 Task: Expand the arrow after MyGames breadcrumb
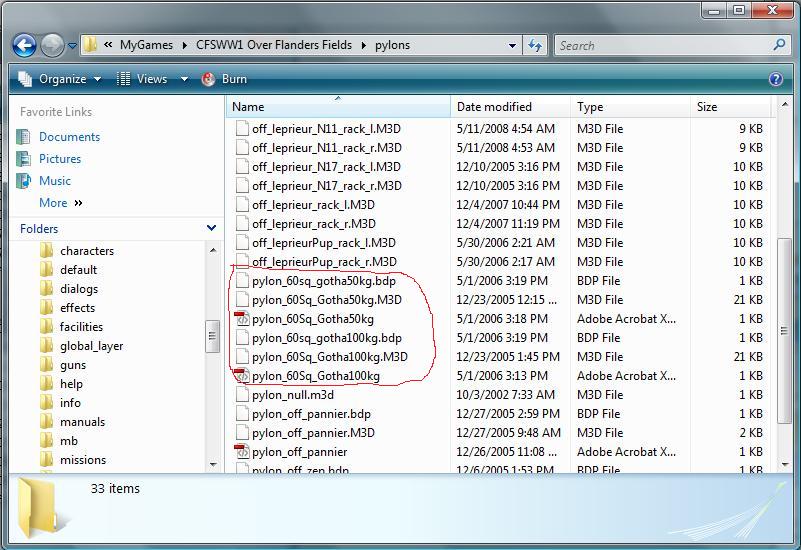pyautogui.click(x=185, y=45)
